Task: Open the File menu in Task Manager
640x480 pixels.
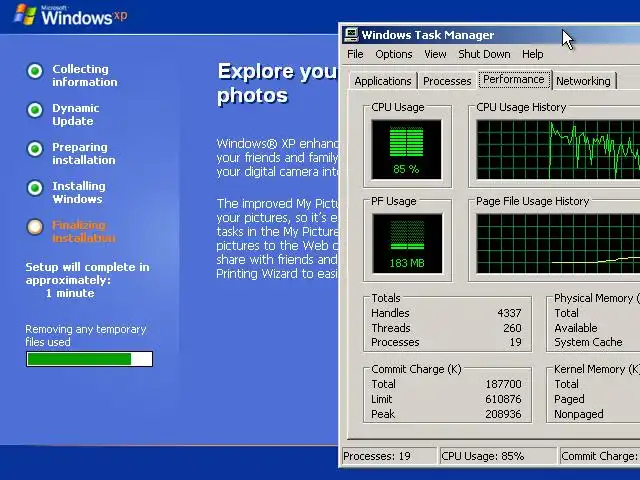Action: (355, 54)
